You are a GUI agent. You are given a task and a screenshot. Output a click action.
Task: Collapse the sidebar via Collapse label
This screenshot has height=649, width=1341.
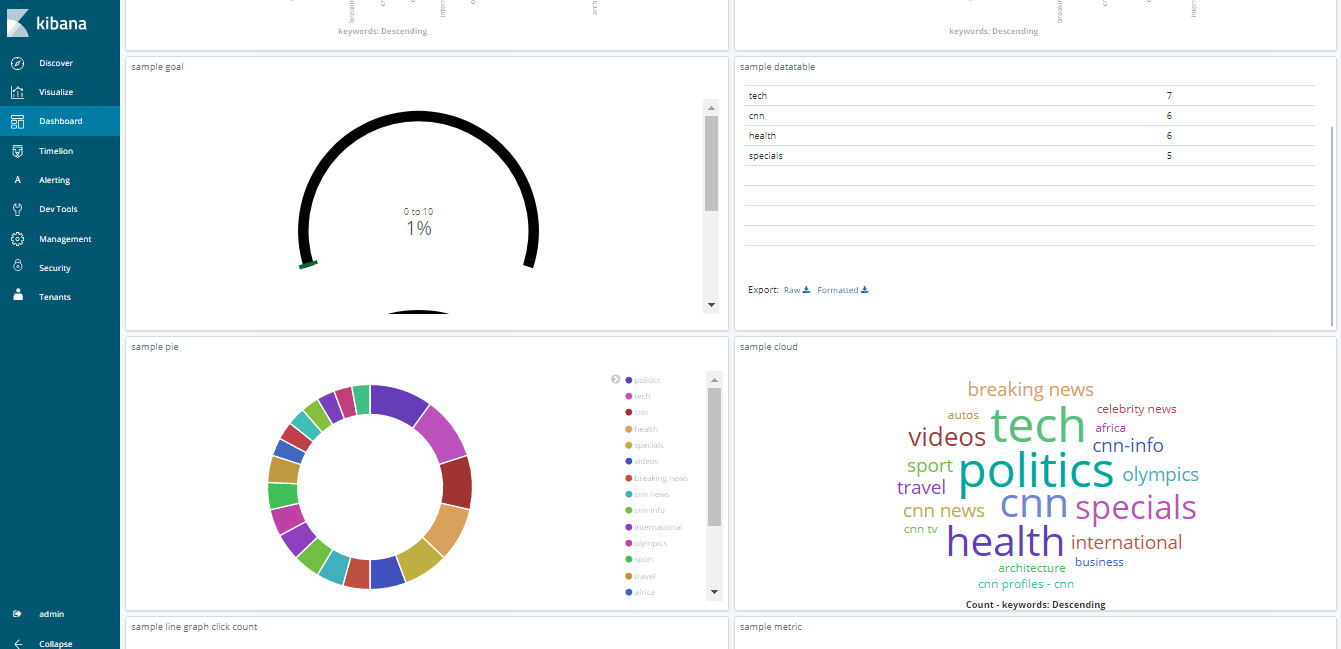tap(55, 644)
